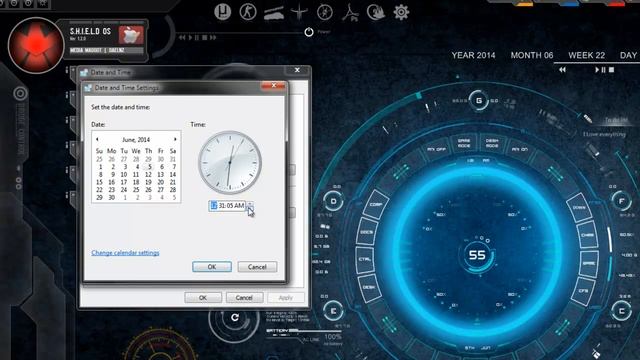Open Change calendar settings link
The height and width of the screenshot is (360, 640).
point(125,253)
